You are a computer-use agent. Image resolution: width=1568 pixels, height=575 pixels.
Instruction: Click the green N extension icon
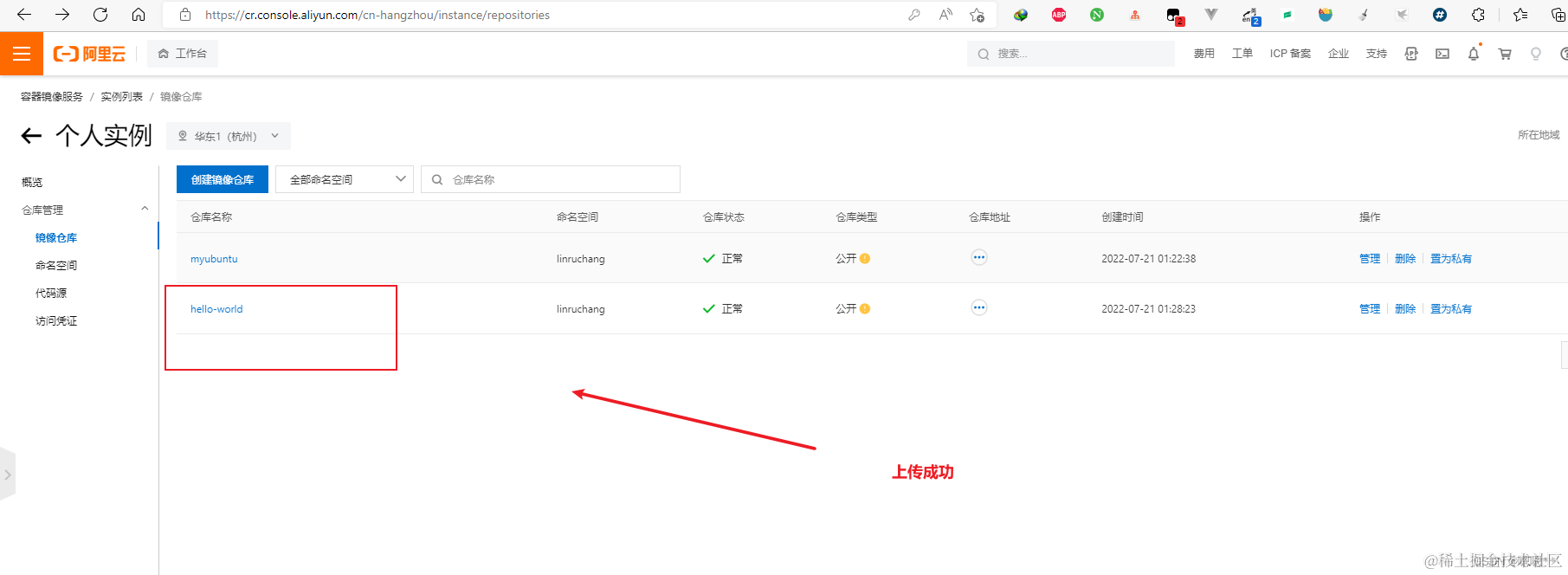[x=1097, y=15]
